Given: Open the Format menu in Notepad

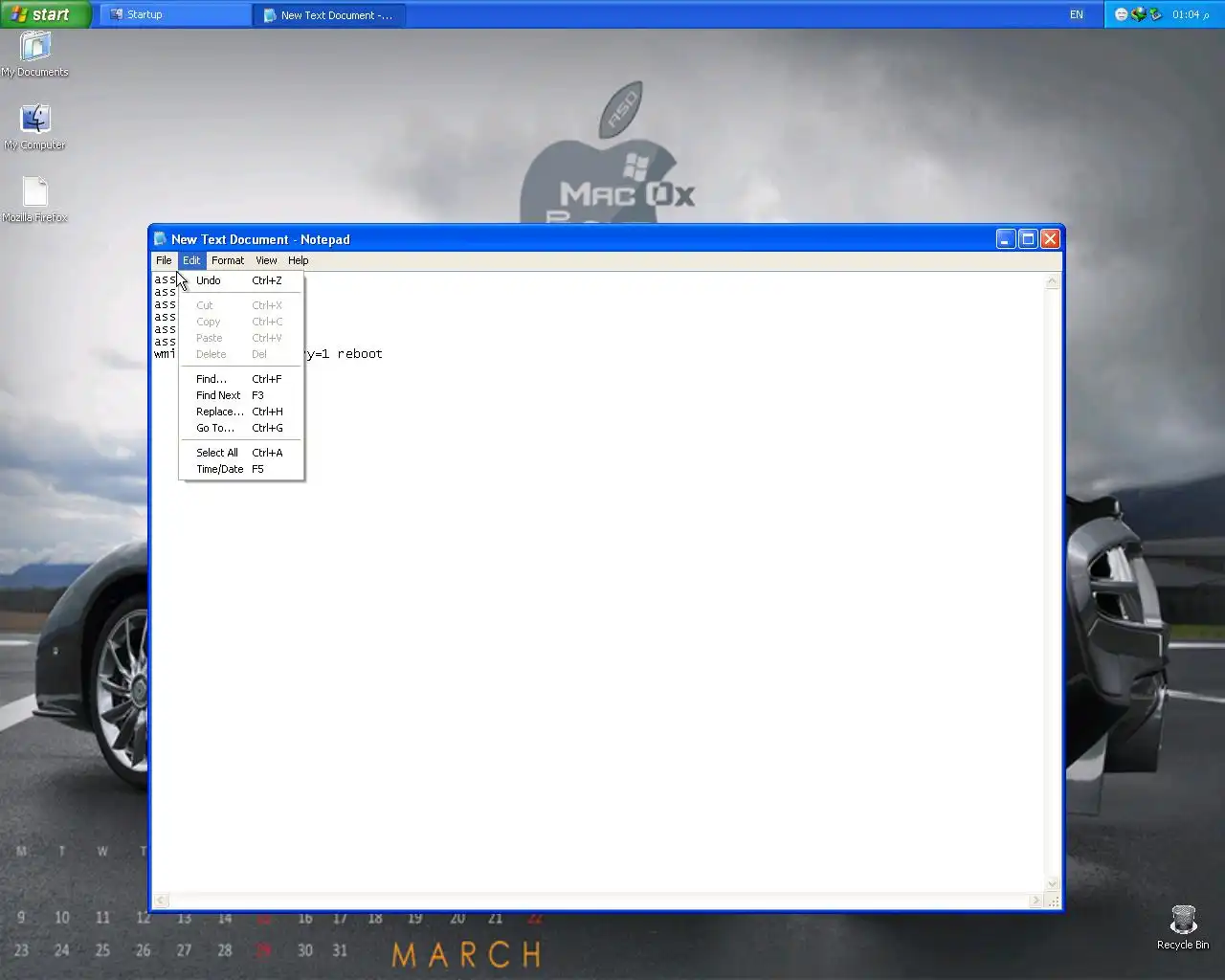Looking at the screenshot, I should coord(228,260).
